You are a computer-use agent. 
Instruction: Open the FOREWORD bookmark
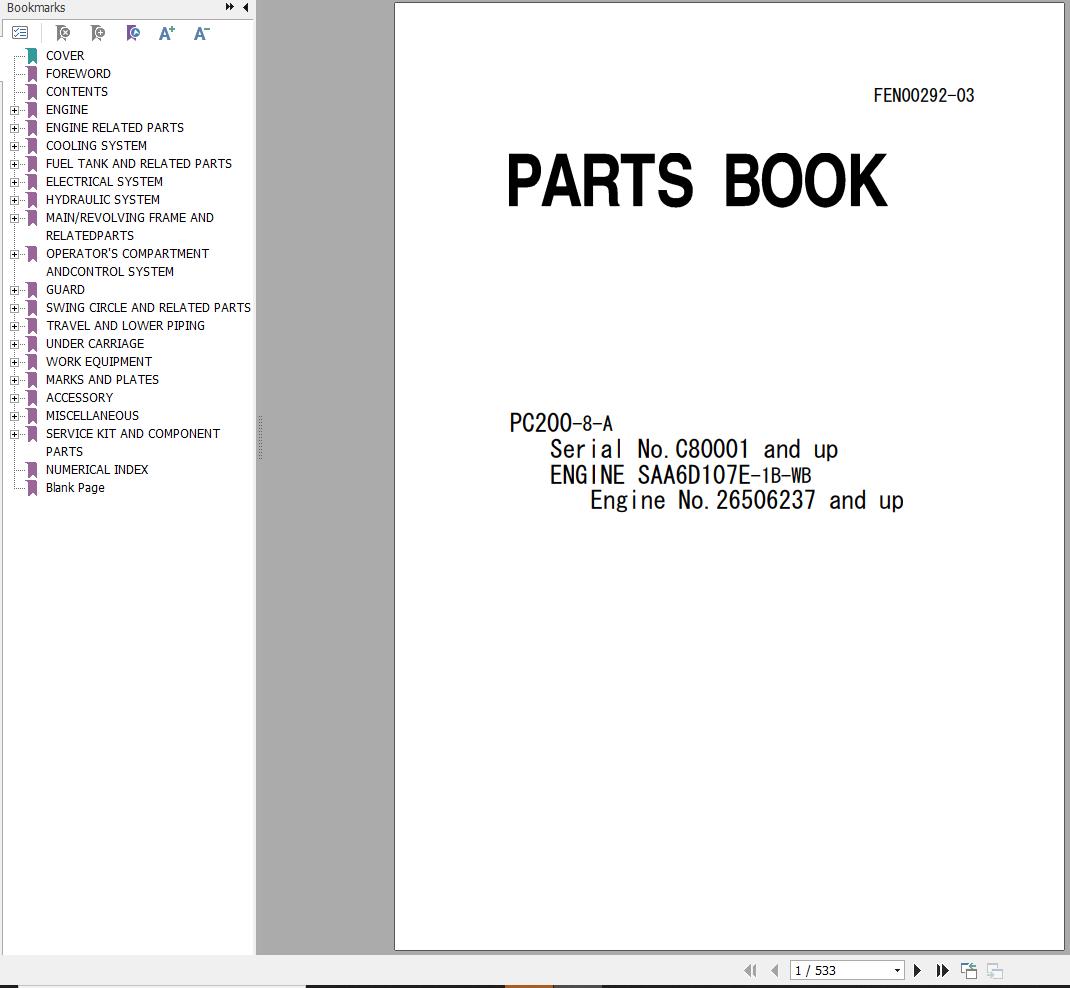point(78,74)
